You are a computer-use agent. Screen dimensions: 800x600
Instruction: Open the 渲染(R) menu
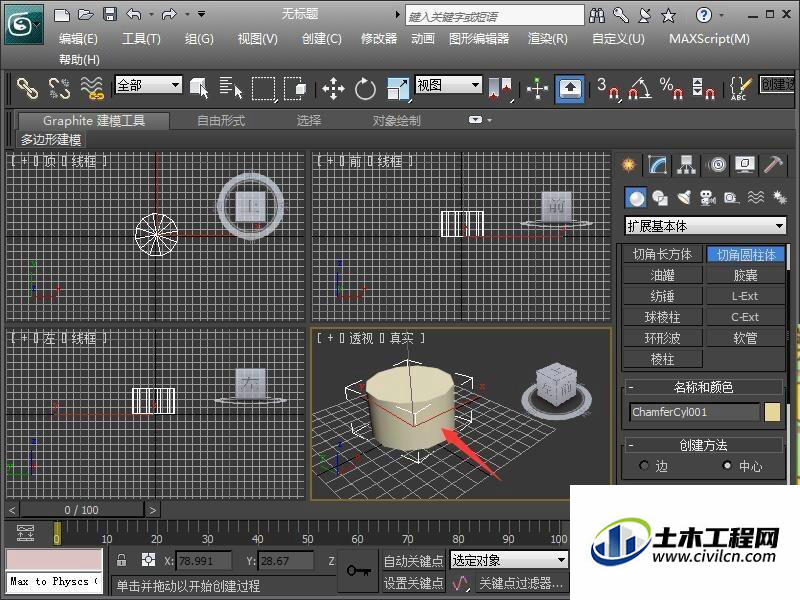coord(547,39)
